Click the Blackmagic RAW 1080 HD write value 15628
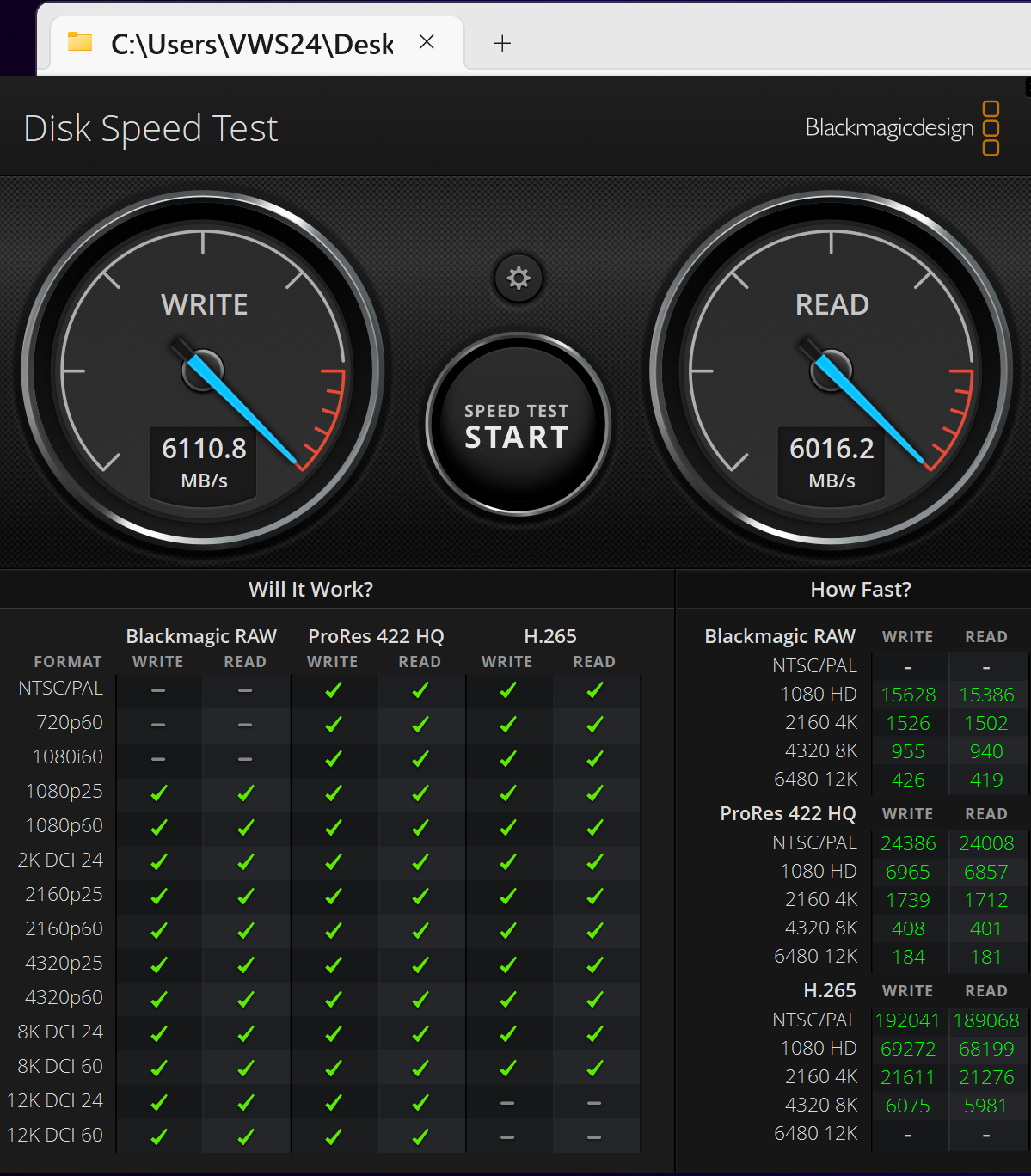 coord(908,695)
